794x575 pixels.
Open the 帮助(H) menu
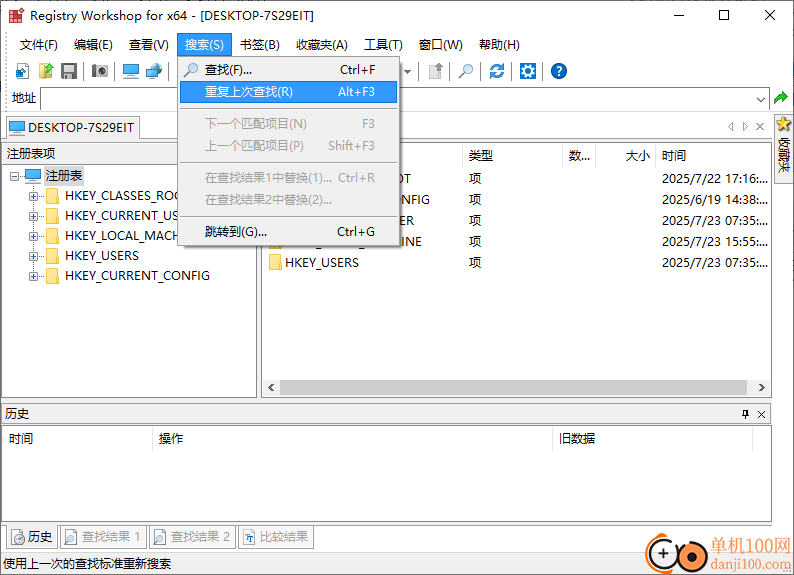click(499, 45)
